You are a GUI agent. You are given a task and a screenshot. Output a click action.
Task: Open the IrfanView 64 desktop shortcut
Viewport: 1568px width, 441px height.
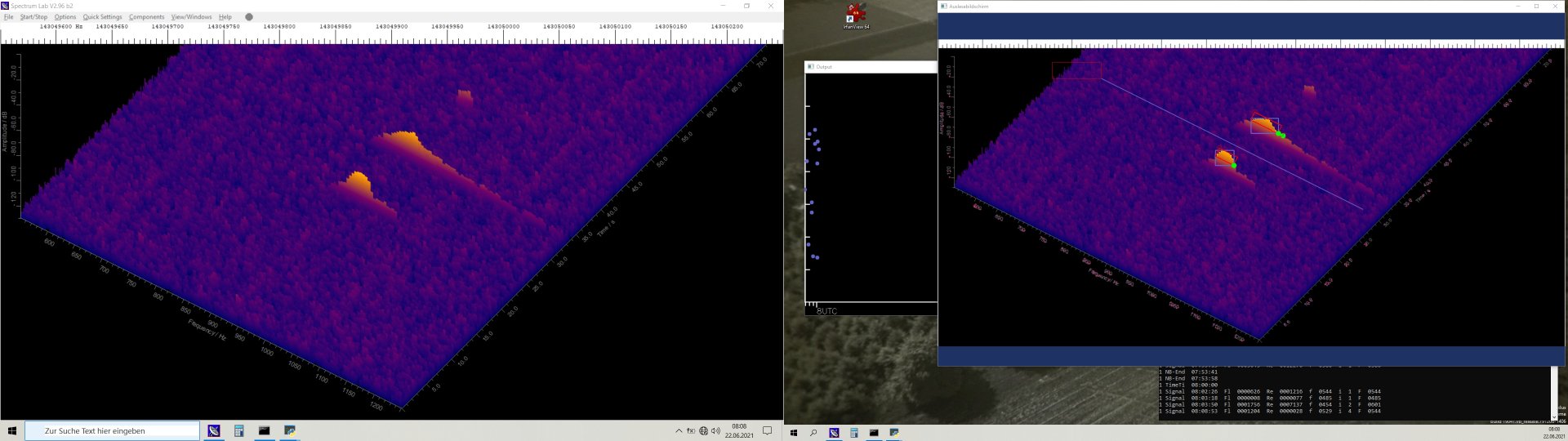click(x=856, y=16)
